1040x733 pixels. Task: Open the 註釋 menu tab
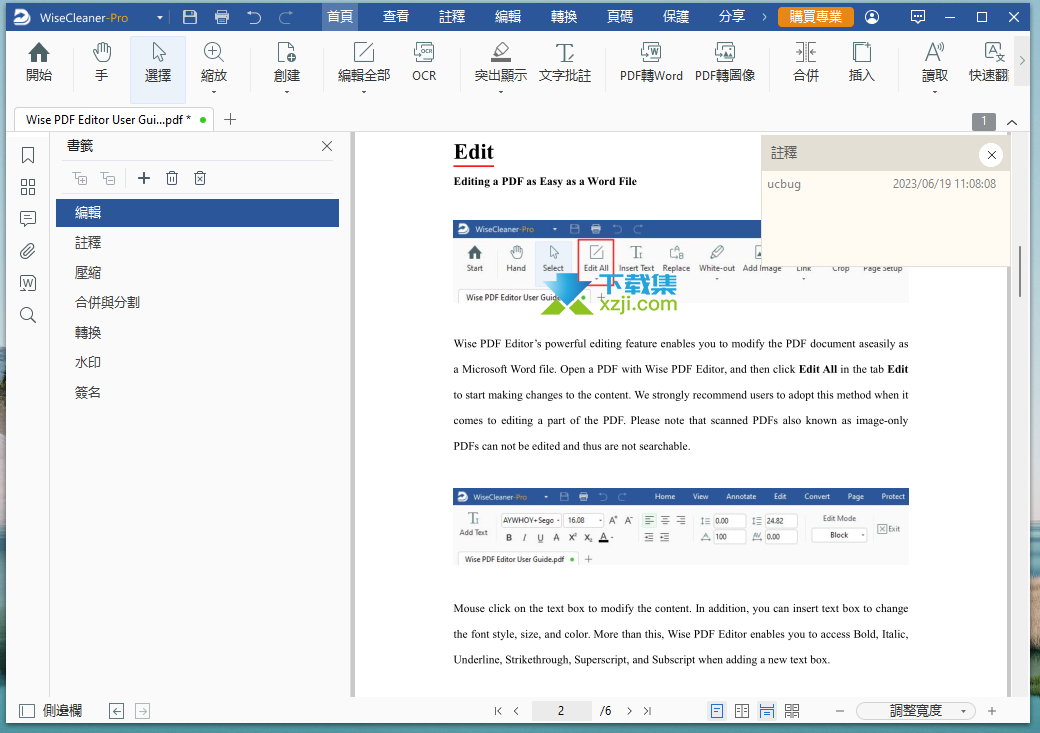(x=452, y=17)
